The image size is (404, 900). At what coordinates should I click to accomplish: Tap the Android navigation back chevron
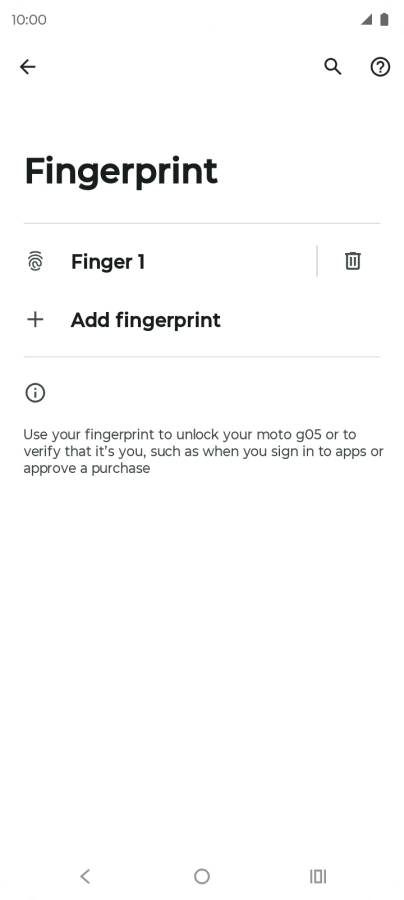click(86, 876)
